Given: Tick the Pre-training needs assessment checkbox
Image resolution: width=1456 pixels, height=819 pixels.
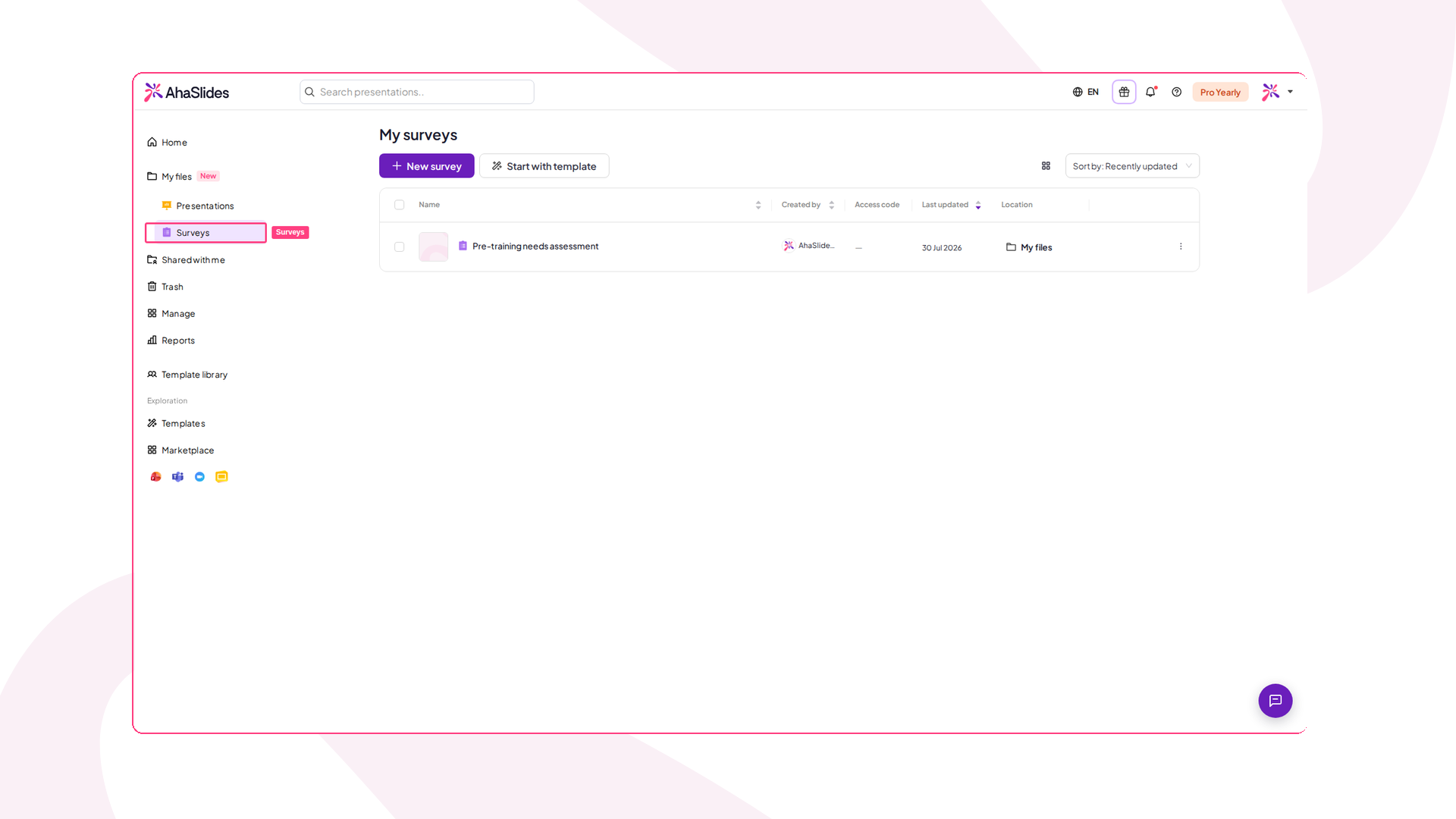Looking at the screenshot, I should [400, 246].
